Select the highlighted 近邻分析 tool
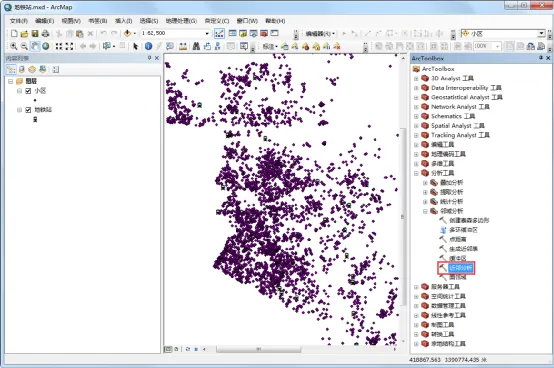 (460, 268)
